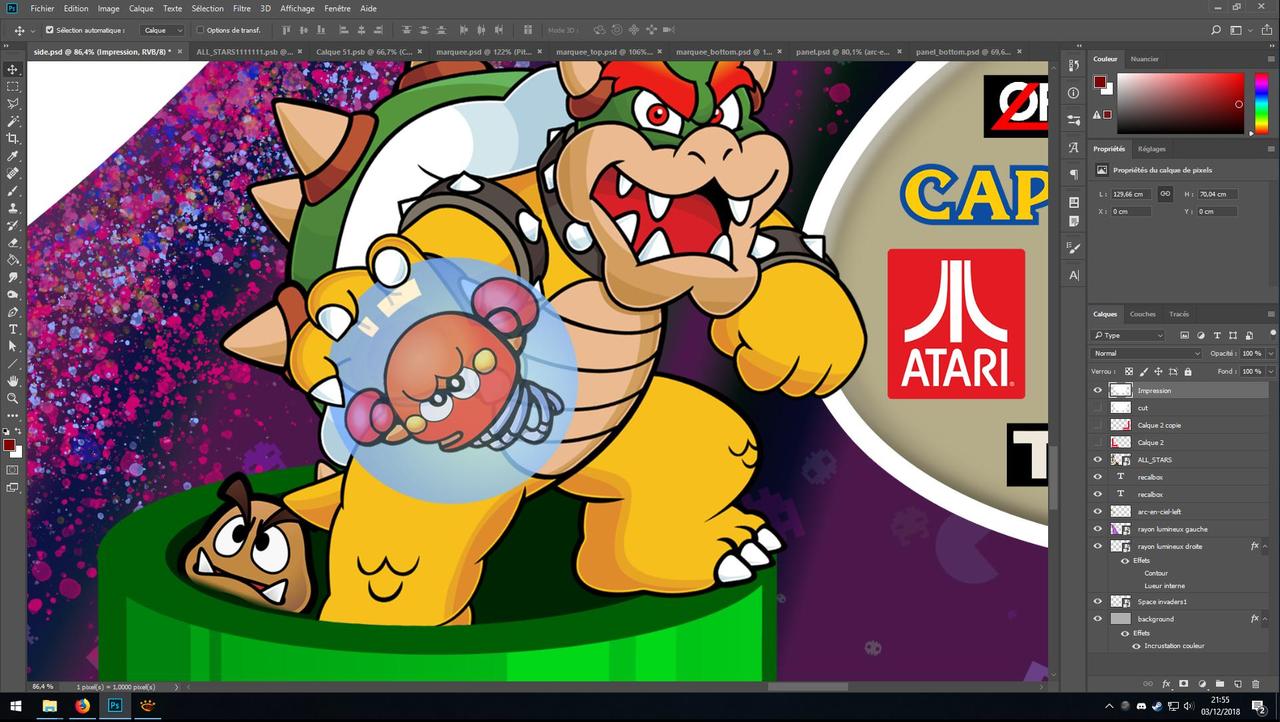Toggle Incrustation couleur effect visibility
Screen dimensions: 1280x722
coord(1136,646)
